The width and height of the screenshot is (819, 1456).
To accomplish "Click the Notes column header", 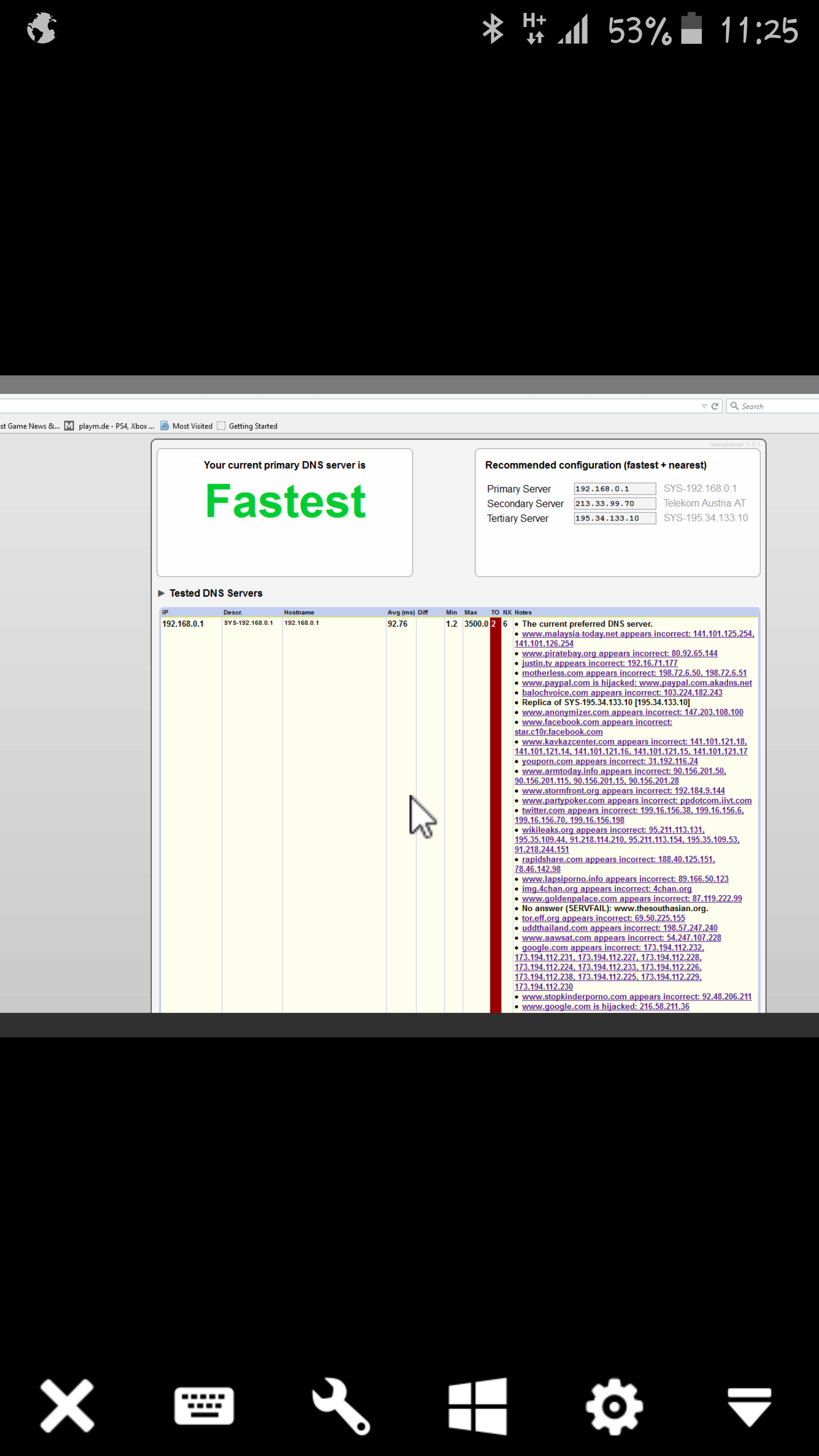I will [523, 613].
